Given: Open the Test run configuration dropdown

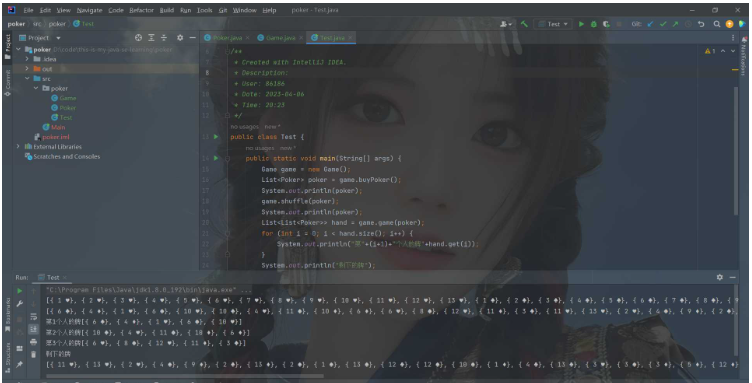Looking at the screenshot, I should [553, 24].
